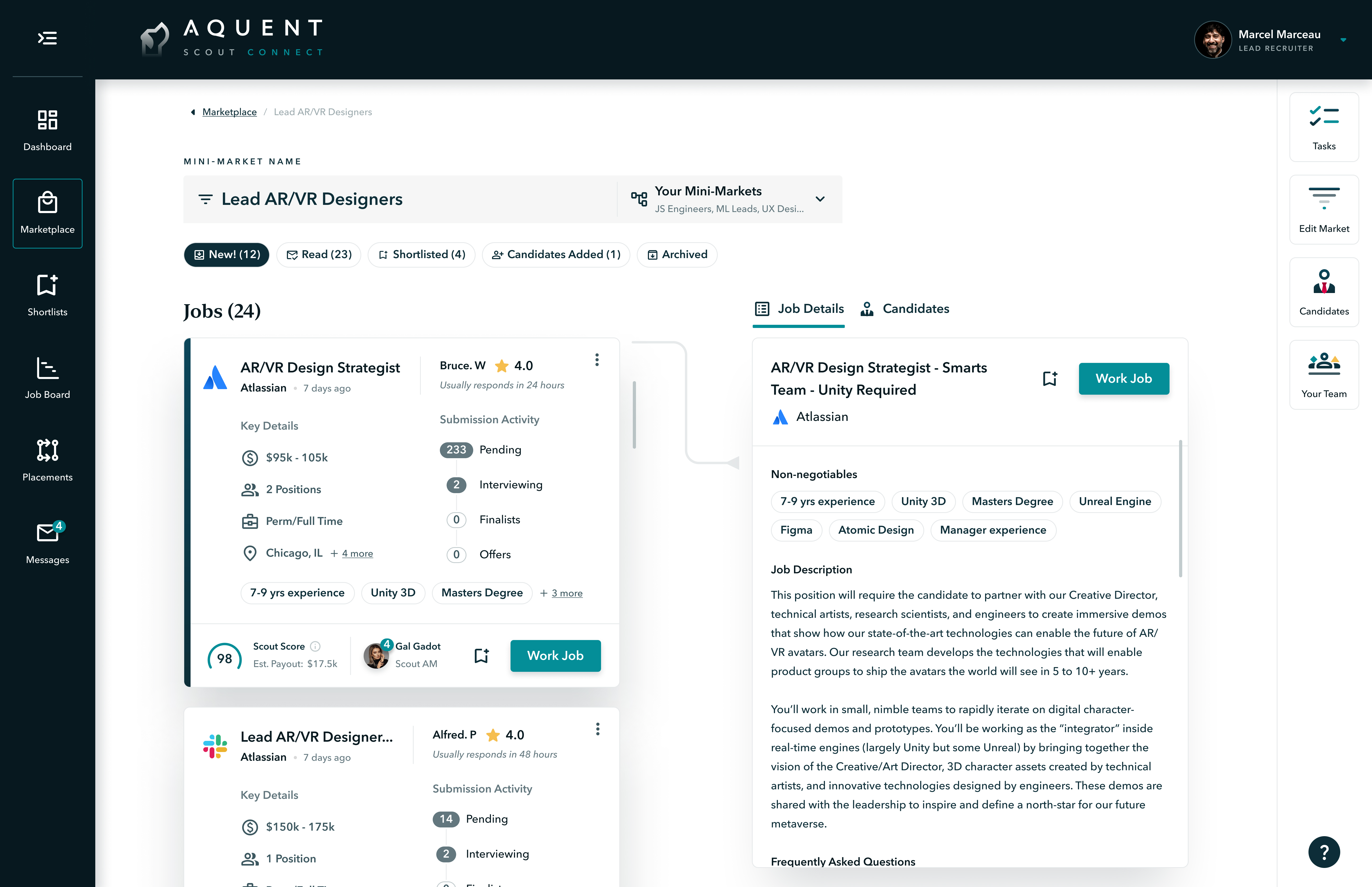1372x887 pixels.
Task: Open the three-dot menu on the AR/VR Design Strategist card
Action: tap(597, 360)
